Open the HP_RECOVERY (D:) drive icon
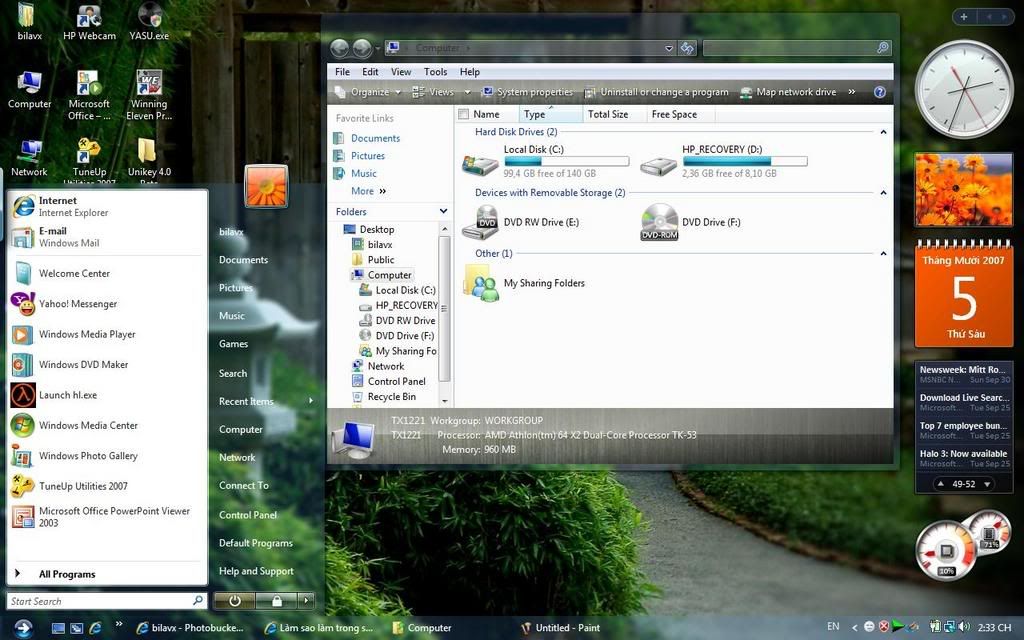Screen dimensions: 1024x640 click(658, 163)
